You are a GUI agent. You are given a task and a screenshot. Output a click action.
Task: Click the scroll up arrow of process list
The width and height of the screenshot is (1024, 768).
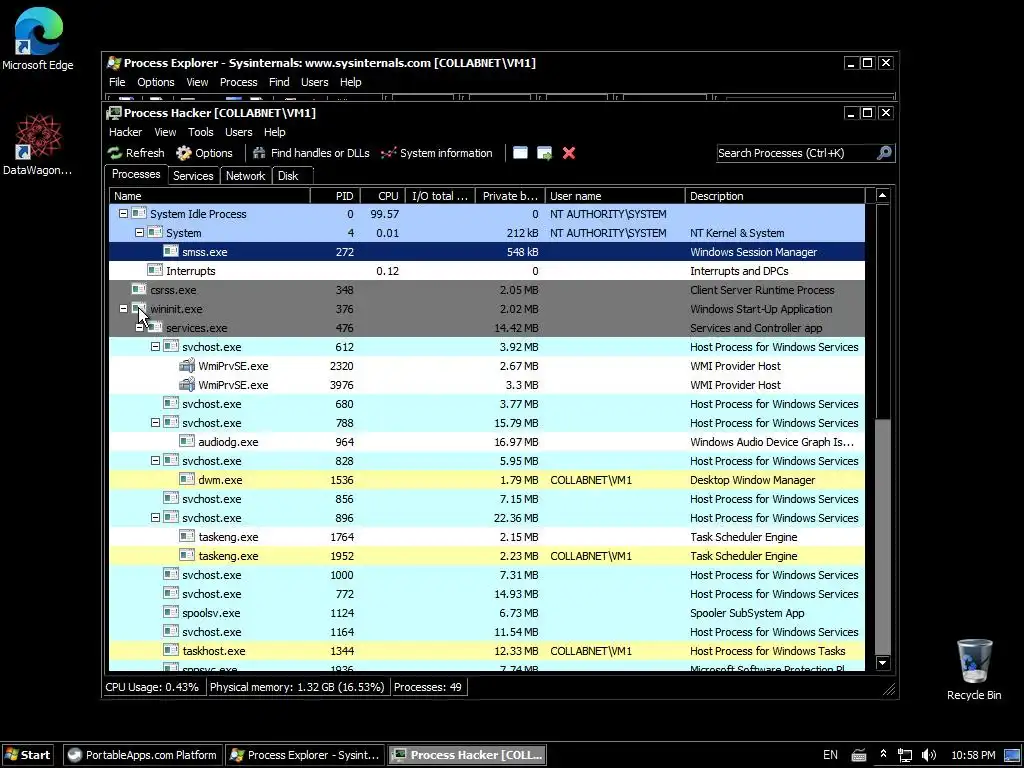tap(882, 195)
